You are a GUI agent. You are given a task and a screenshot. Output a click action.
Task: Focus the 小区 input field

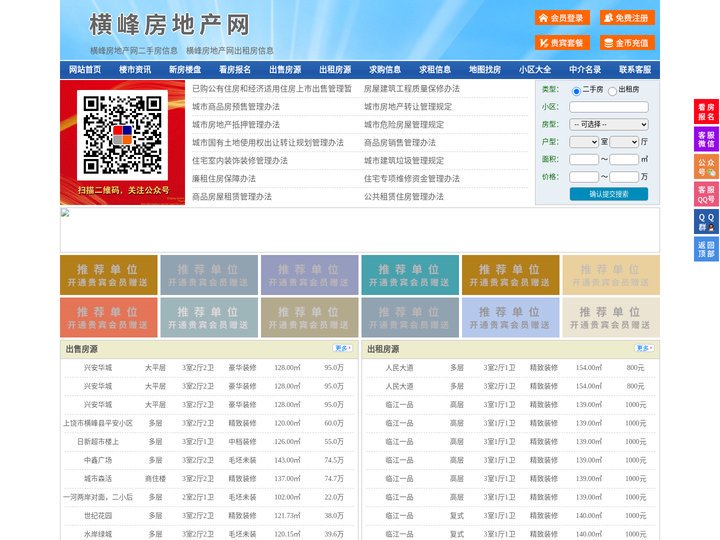click(x=609, y=107)
